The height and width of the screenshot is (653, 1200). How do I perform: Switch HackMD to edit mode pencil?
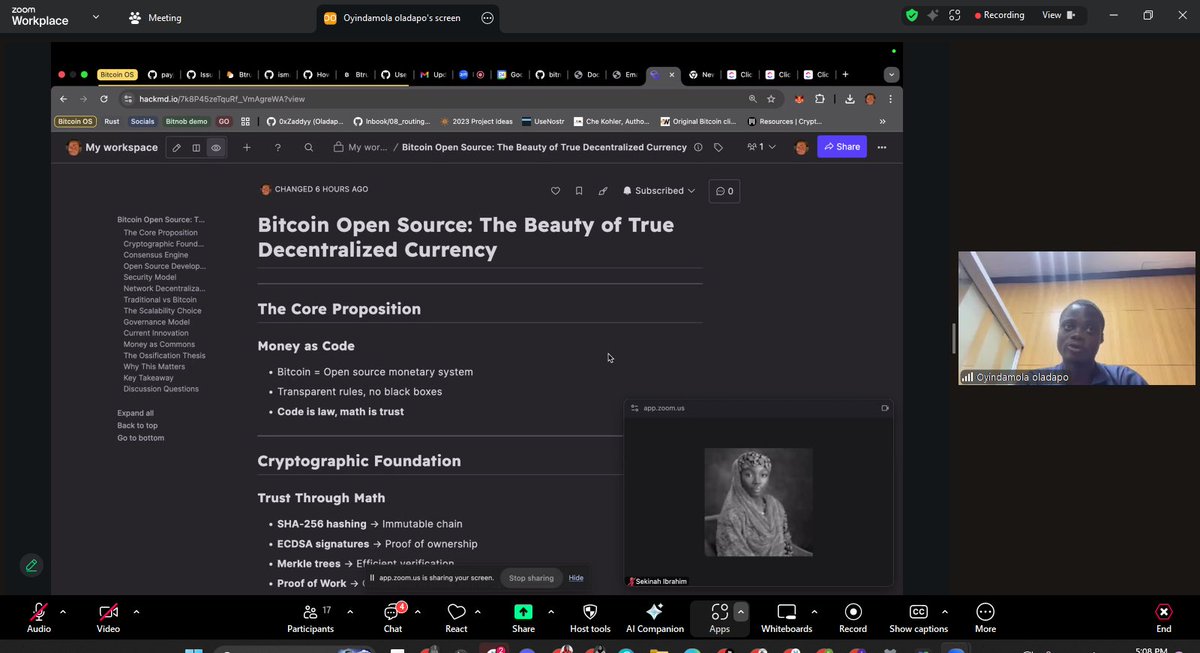pos(176,147)
